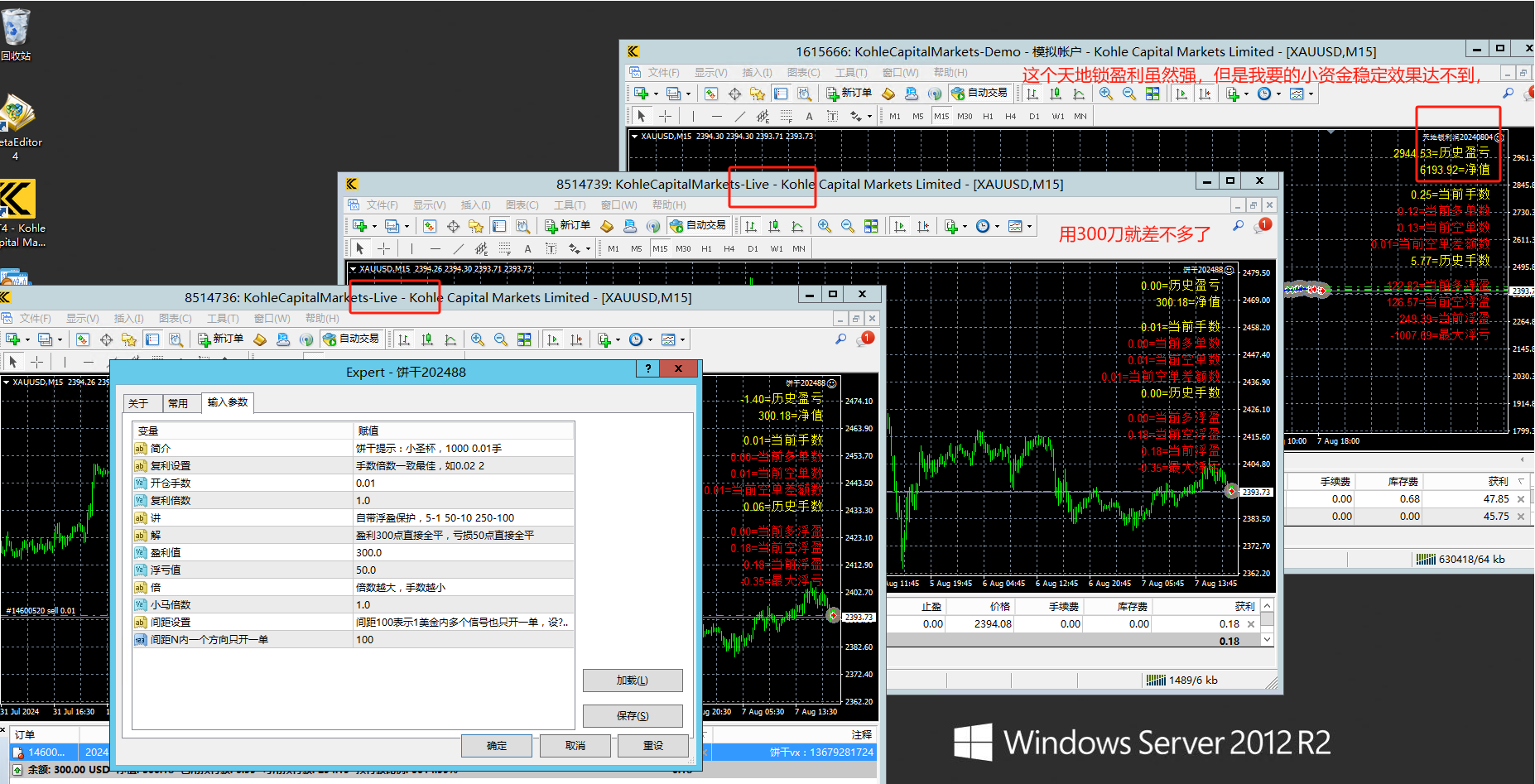Image resolution: width=1535 pixels, height=784 pixels.
Task: Click 新订单 in the 1615666 window
Action: [x=849, y=94]
